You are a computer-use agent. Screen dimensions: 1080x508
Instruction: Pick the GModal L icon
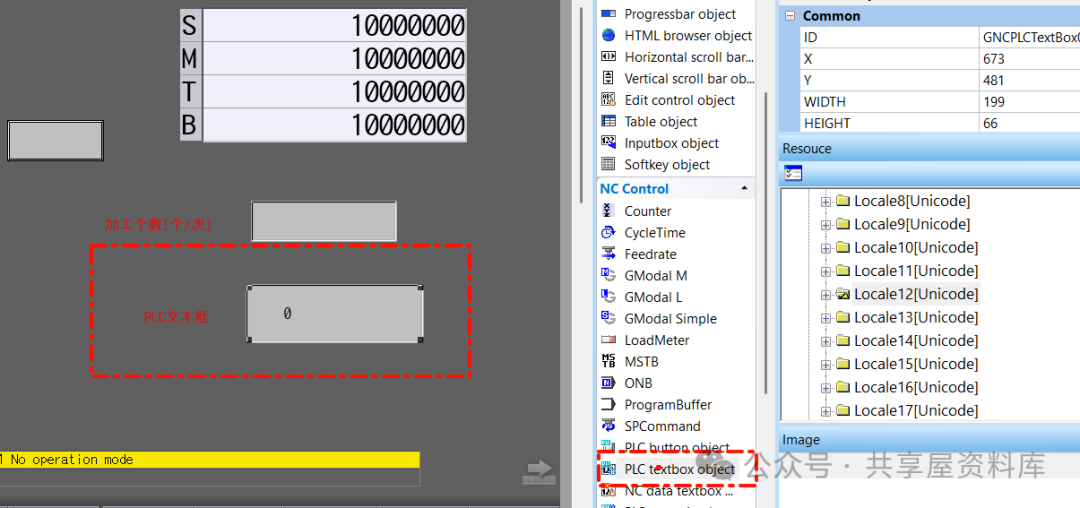coord(608,297)
